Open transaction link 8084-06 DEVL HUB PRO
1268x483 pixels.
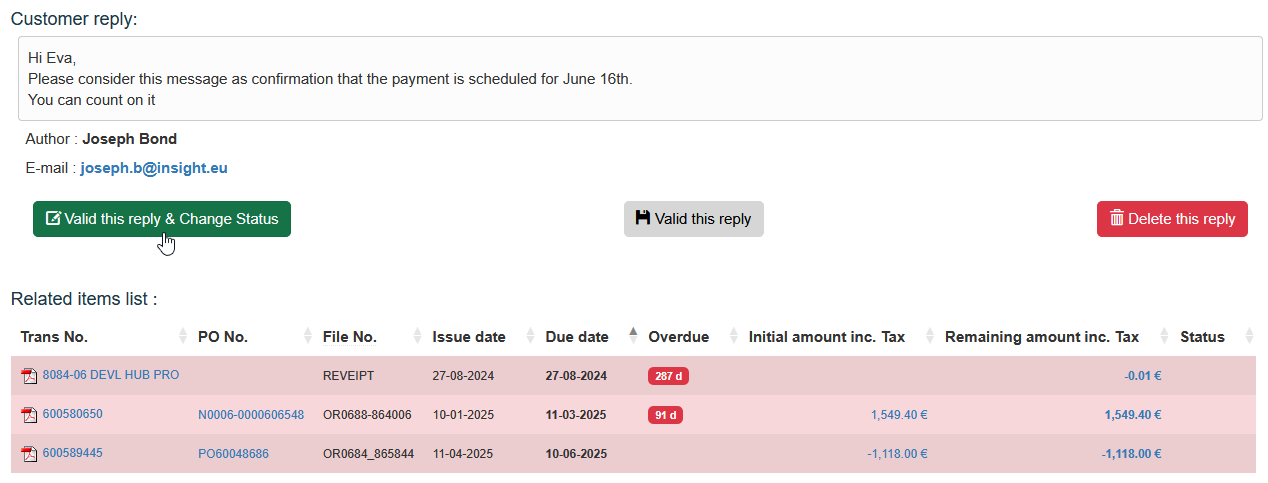click(111, 375)
